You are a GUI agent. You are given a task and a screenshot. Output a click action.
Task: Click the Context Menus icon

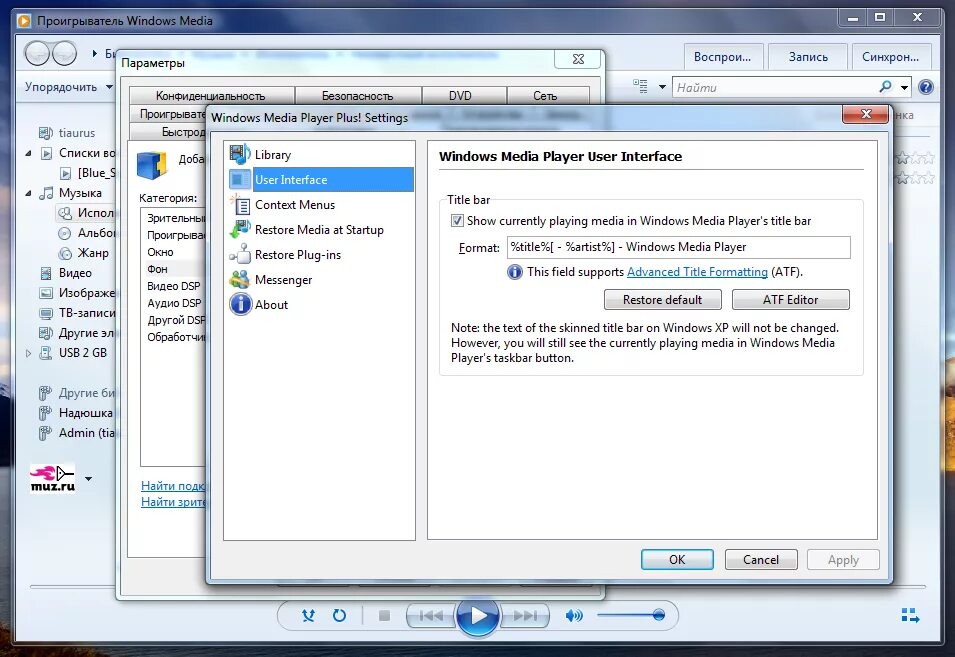240,205
